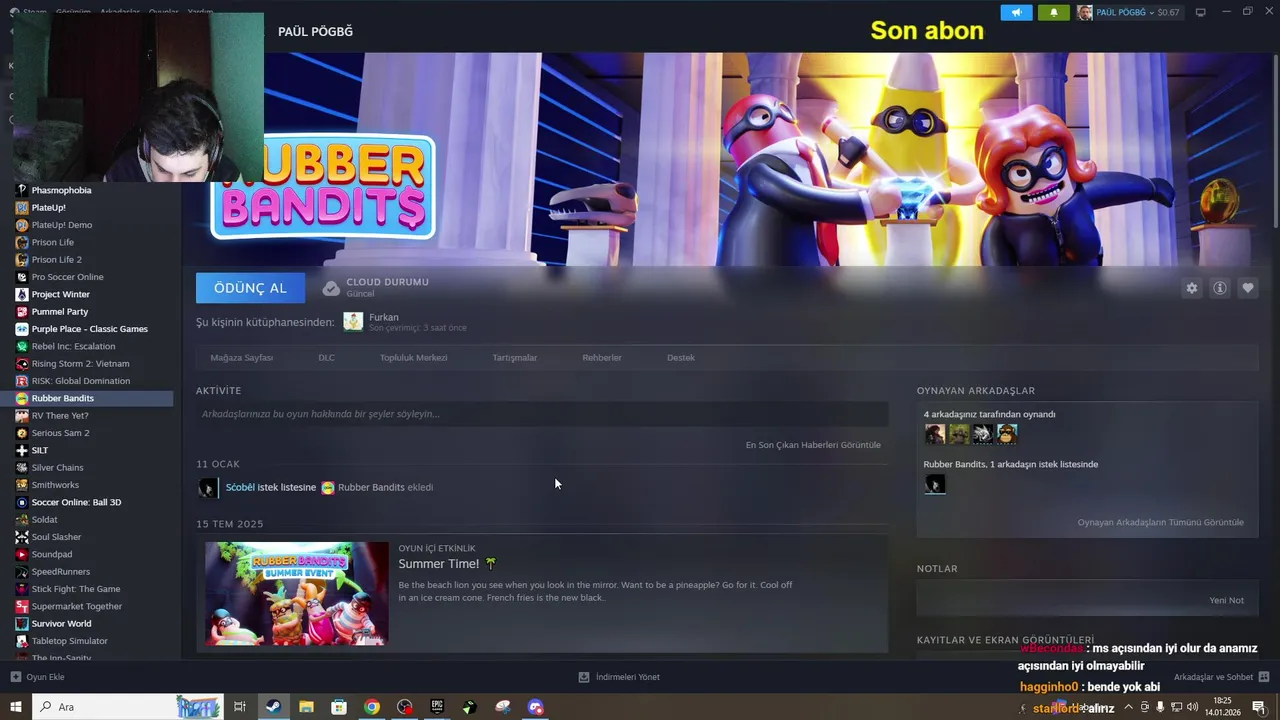Open the Mağaza Sayfası tab
The height and width of the screenshot is (720, 1280).
pyautogui.click(x=241, y=357)
